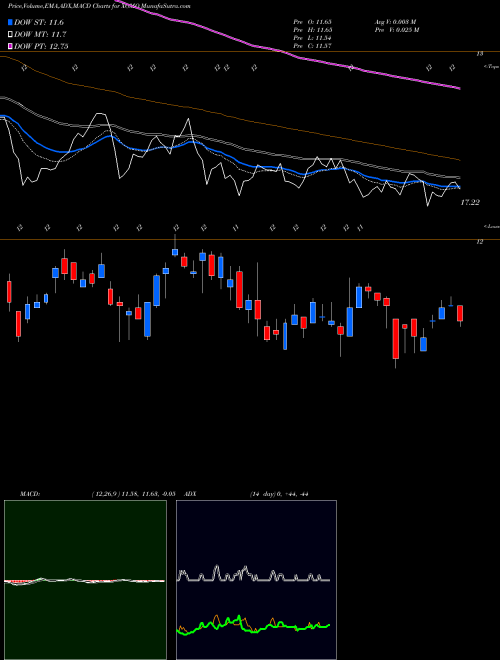Click the magenta DOW PT legend swatch
This screenshot has width=500, height=660.
pyautogui.click(x=11, y=46)
